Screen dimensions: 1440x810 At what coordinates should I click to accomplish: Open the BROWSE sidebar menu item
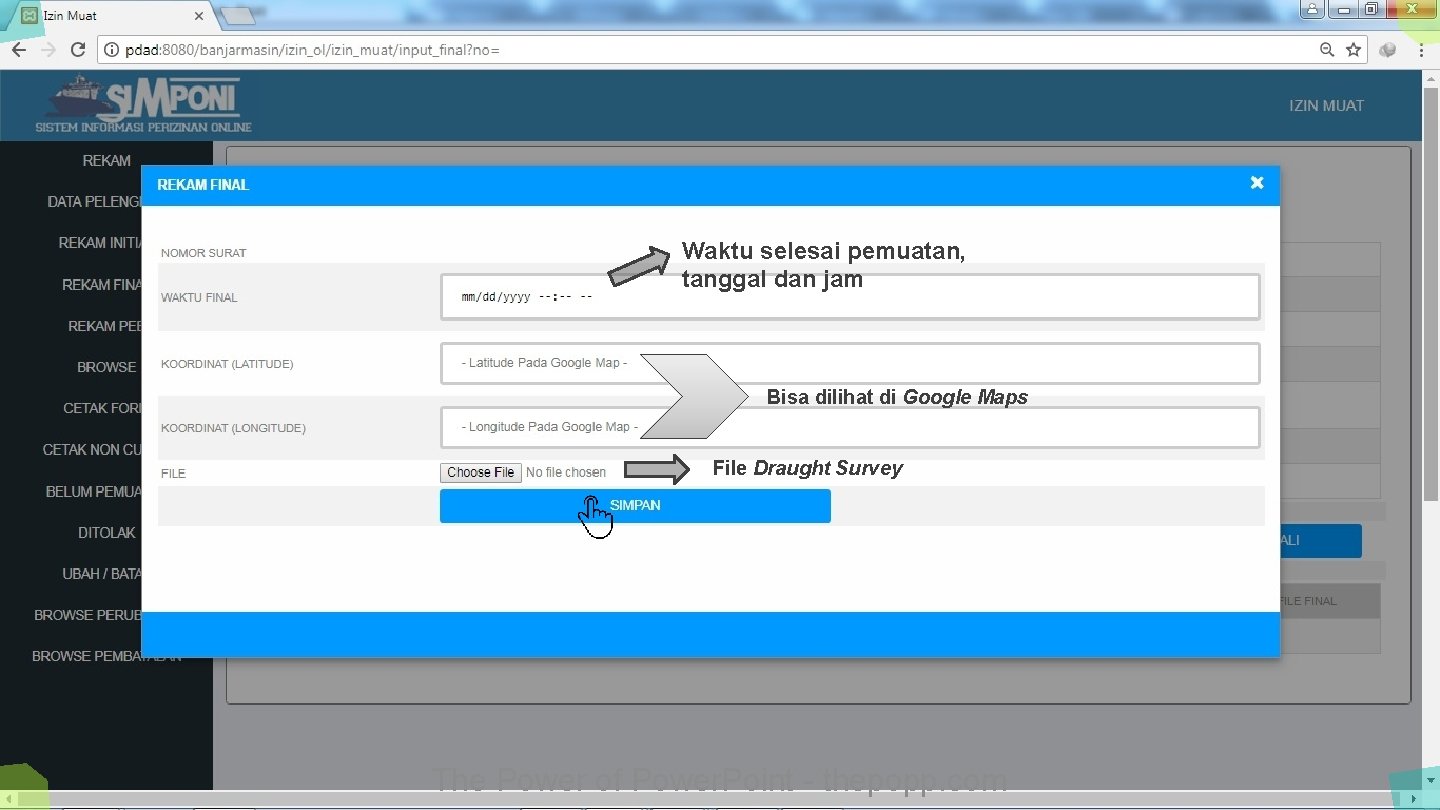[x=107, y=367]
